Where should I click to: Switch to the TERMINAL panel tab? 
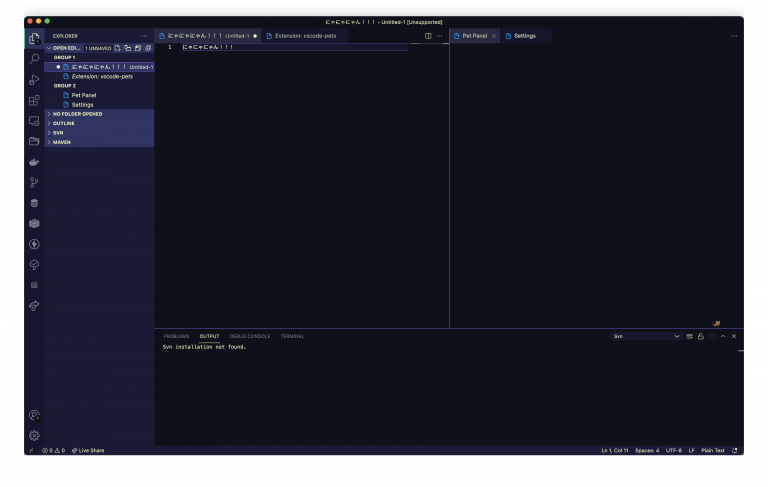pyautogui.click(x=292, y=336)
